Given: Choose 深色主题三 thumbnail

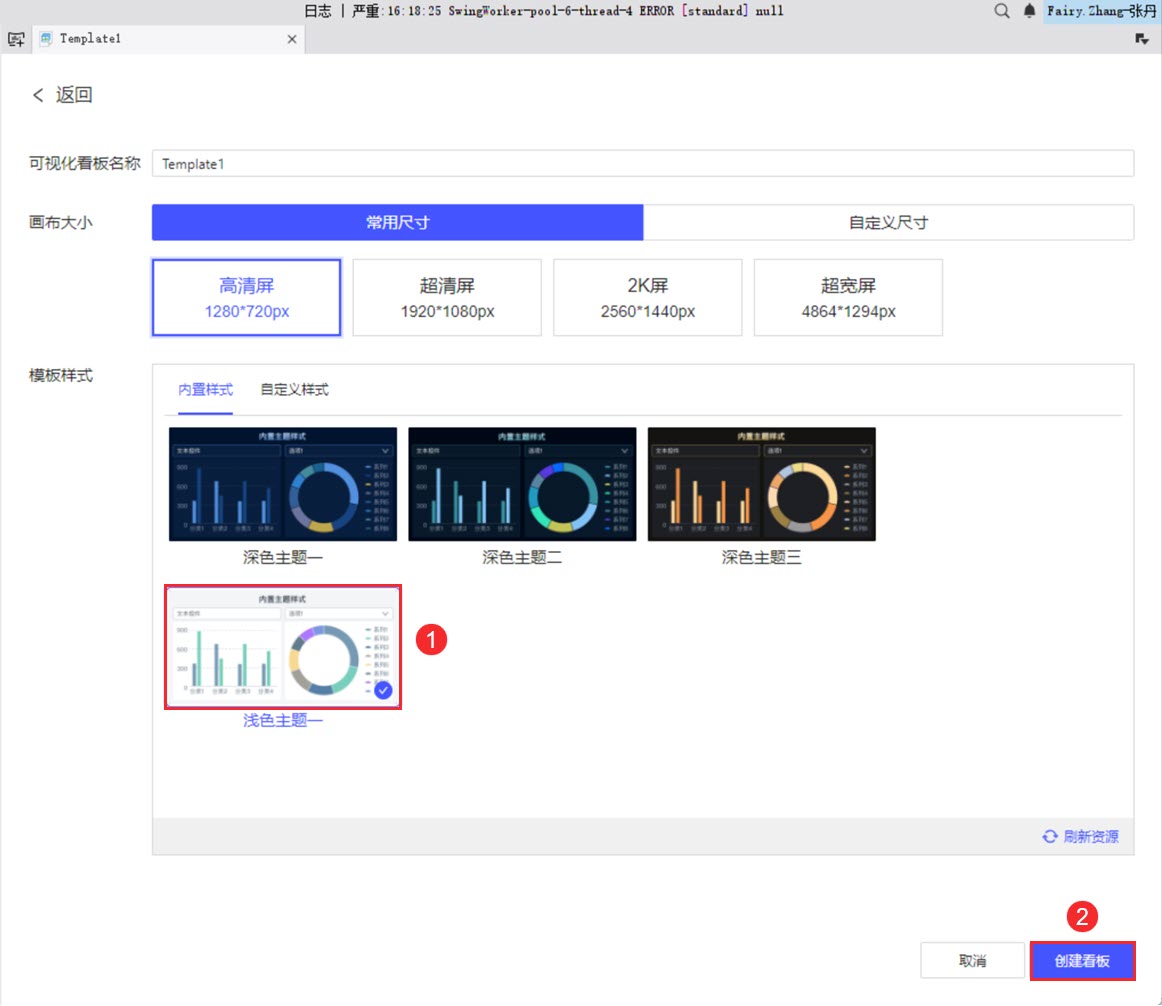Looking at the screenshot, I should 762,484.
